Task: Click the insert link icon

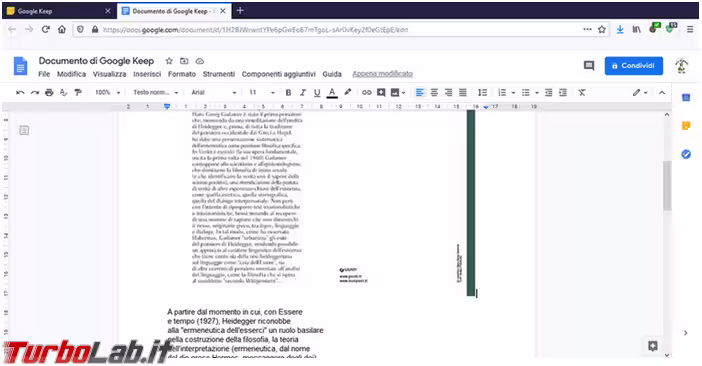Action: pyautogui.click(x=367, y=93)
